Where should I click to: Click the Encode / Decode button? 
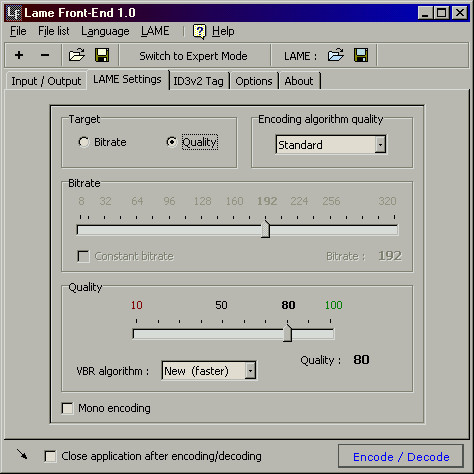(x=401, y=456)
